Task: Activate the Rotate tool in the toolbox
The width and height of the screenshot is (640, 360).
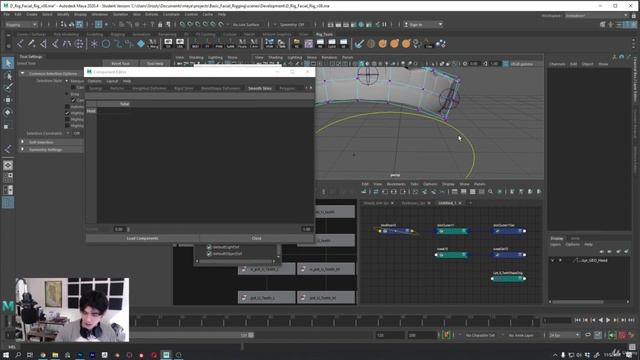Action: (8, 113)
